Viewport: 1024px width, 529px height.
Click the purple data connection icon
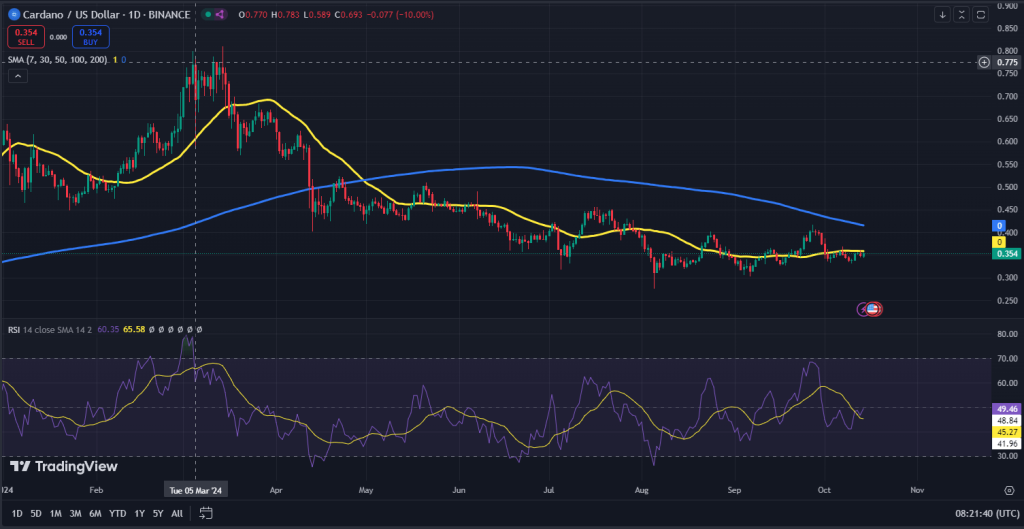coord(219,14)
